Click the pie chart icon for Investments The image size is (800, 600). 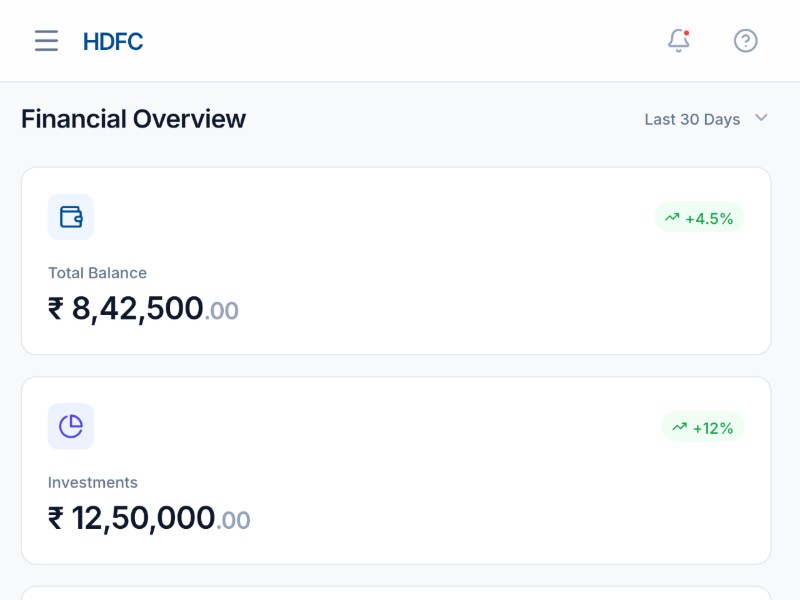click(x=71, y=427)
